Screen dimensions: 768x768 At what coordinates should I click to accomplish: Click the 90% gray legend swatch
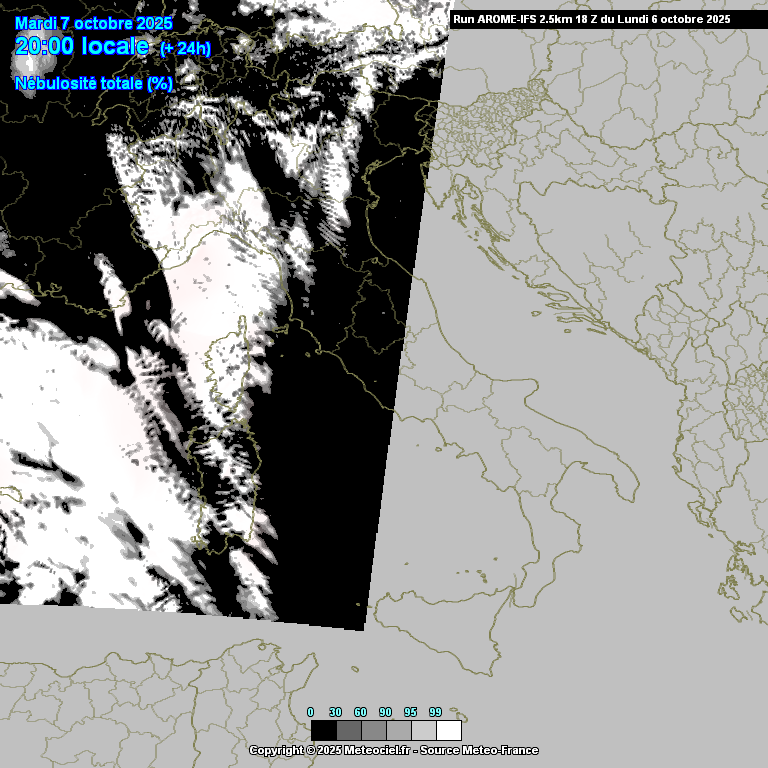[399, 730]
